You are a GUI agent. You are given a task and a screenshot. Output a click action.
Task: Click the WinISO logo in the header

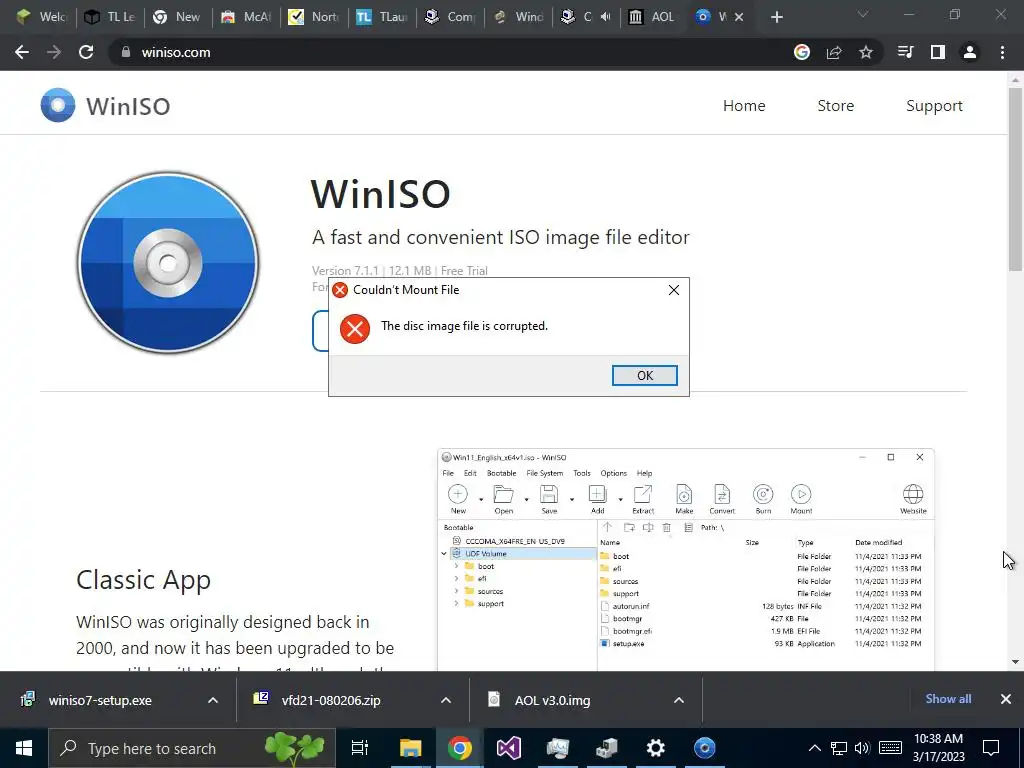click(x=105, y=105)
